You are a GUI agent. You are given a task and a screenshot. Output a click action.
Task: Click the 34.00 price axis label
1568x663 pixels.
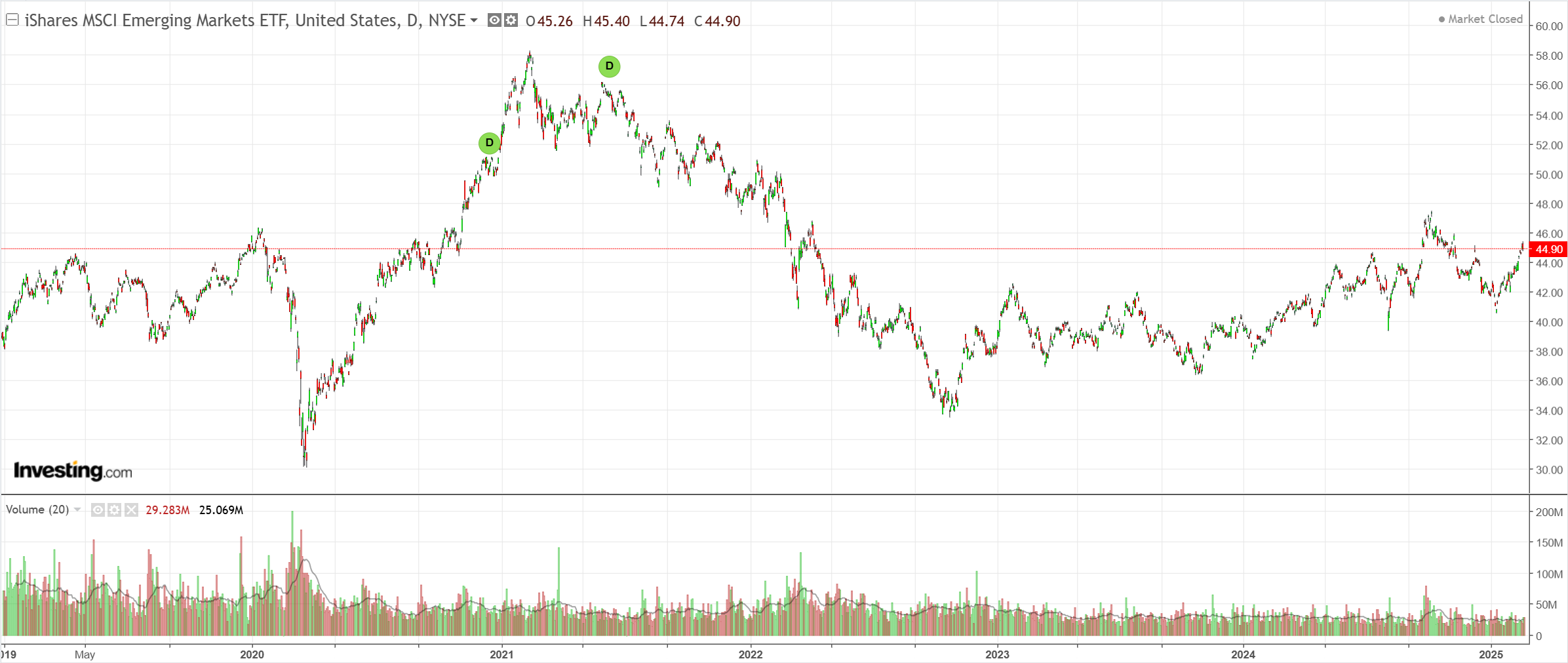(x=1549, y=411)
